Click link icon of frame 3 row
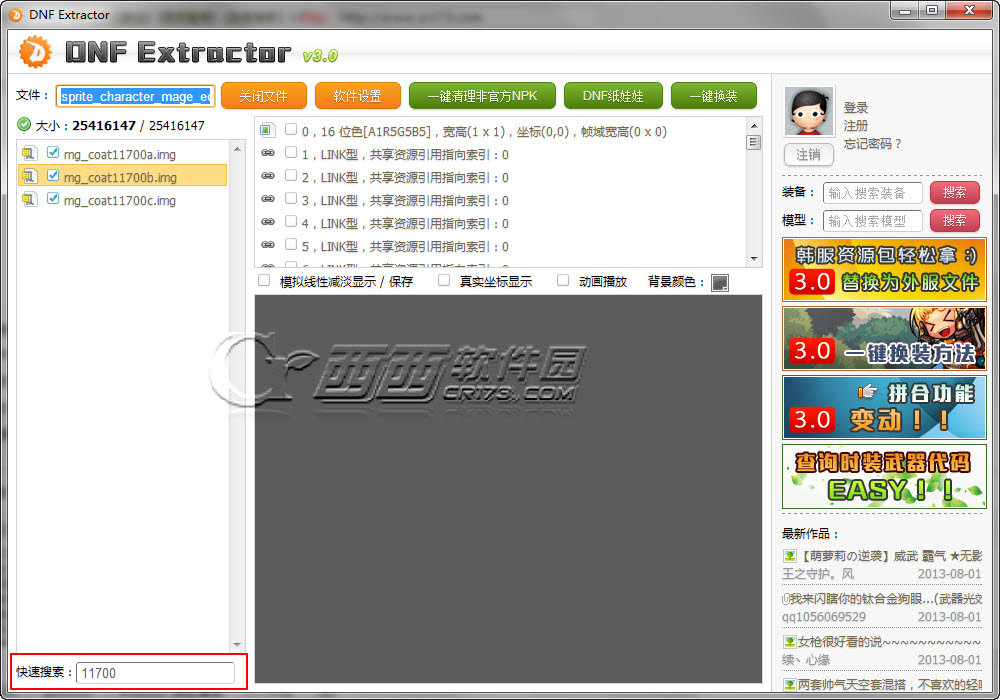Image resolution: width=1000 pixels, height=700 pixels. click(268, 199)
